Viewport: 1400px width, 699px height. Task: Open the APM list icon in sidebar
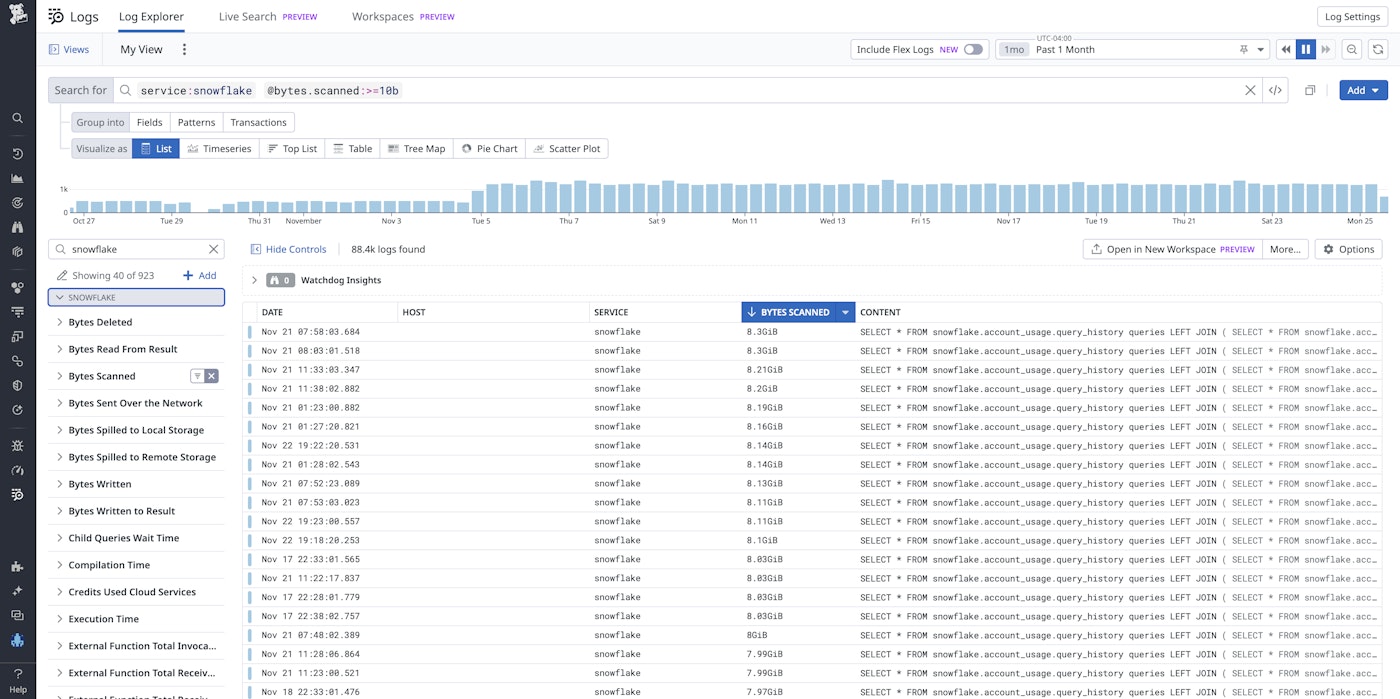(x=17, y=312)
